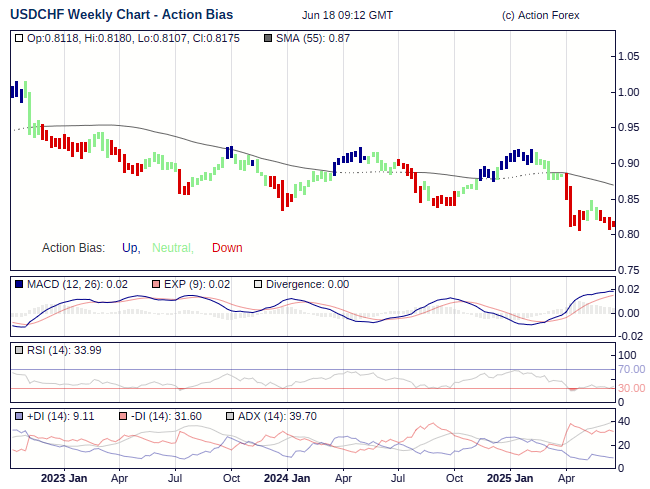Click the +DI (14) legend swatch
This screenshot has height=489, width=650.
(x=19, y=416)
